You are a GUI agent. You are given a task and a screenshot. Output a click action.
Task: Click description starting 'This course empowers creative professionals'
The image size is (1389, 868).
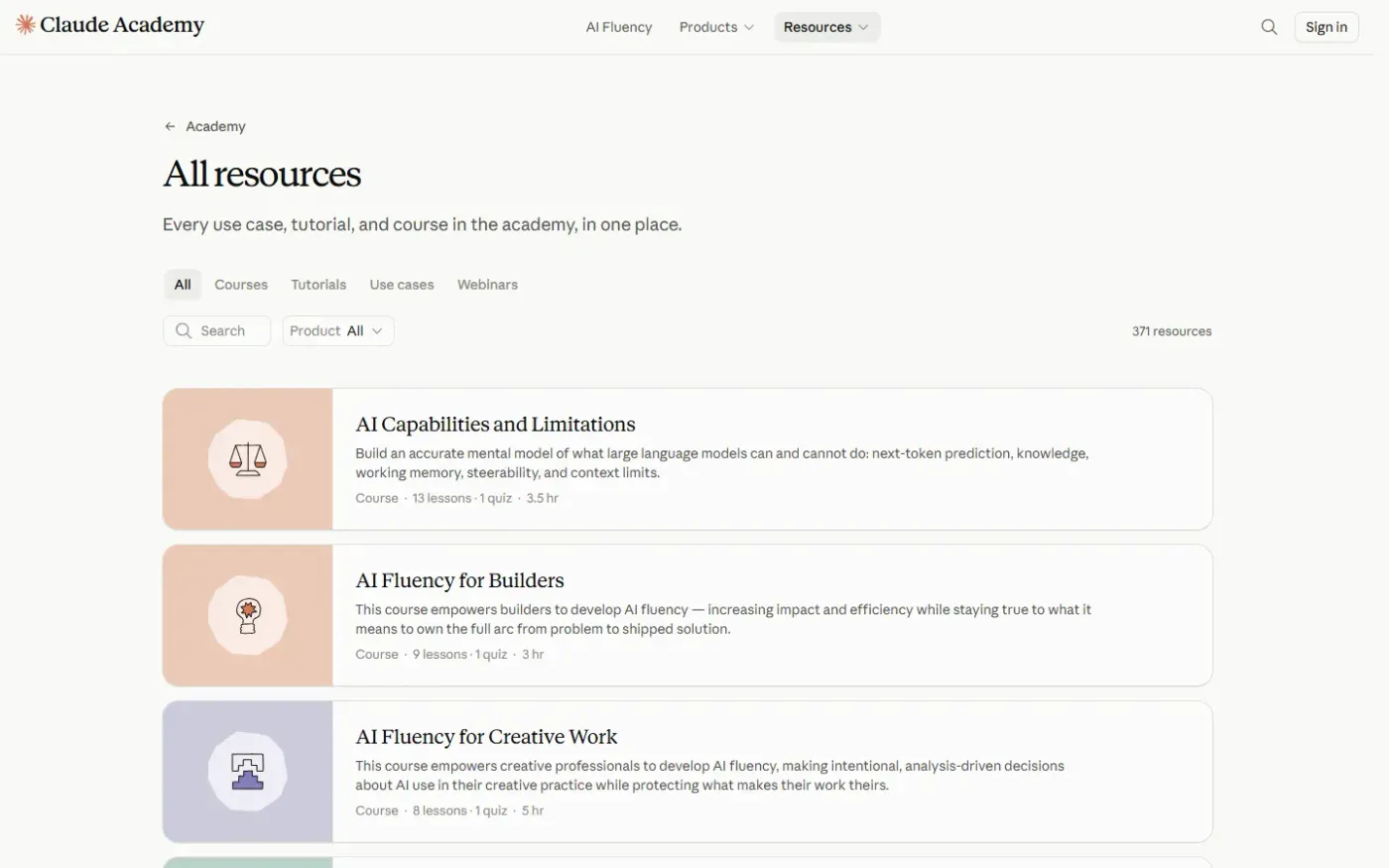(x=710, y=776)
